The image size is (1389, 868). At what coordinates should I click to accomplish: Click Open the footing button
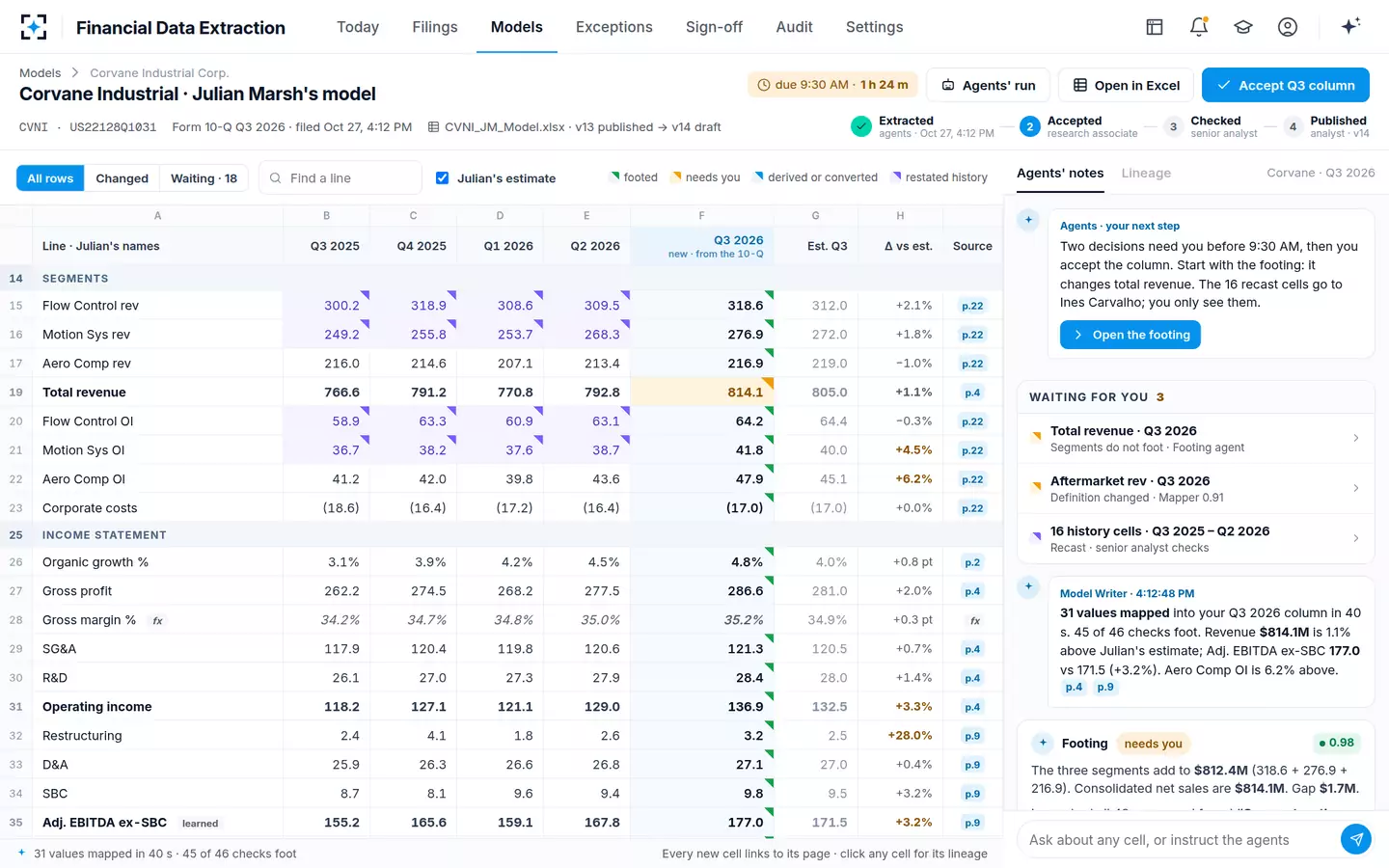click(1130, 335)
